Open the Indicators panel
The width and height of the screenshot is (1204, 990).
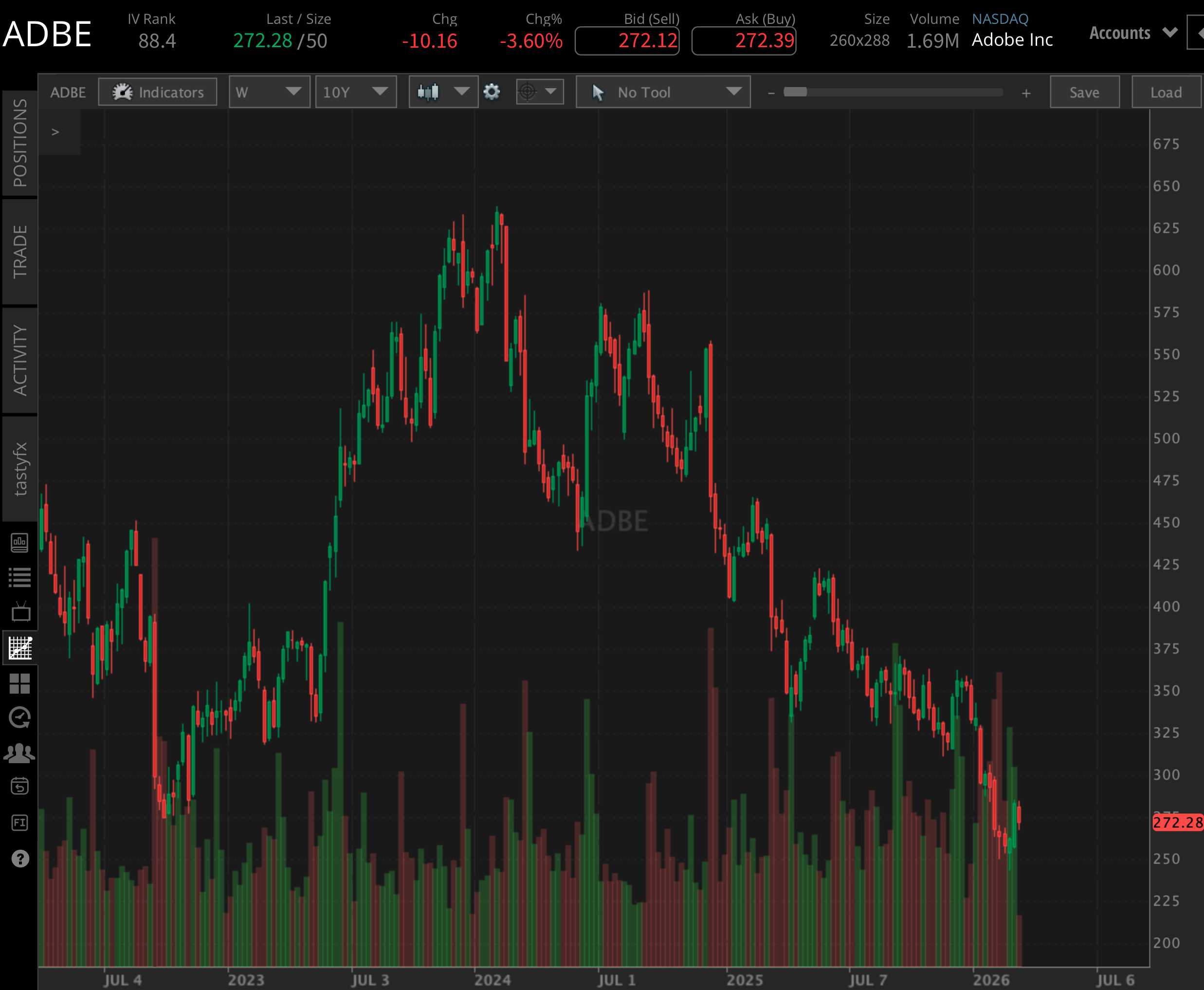(x=157, y=92)
